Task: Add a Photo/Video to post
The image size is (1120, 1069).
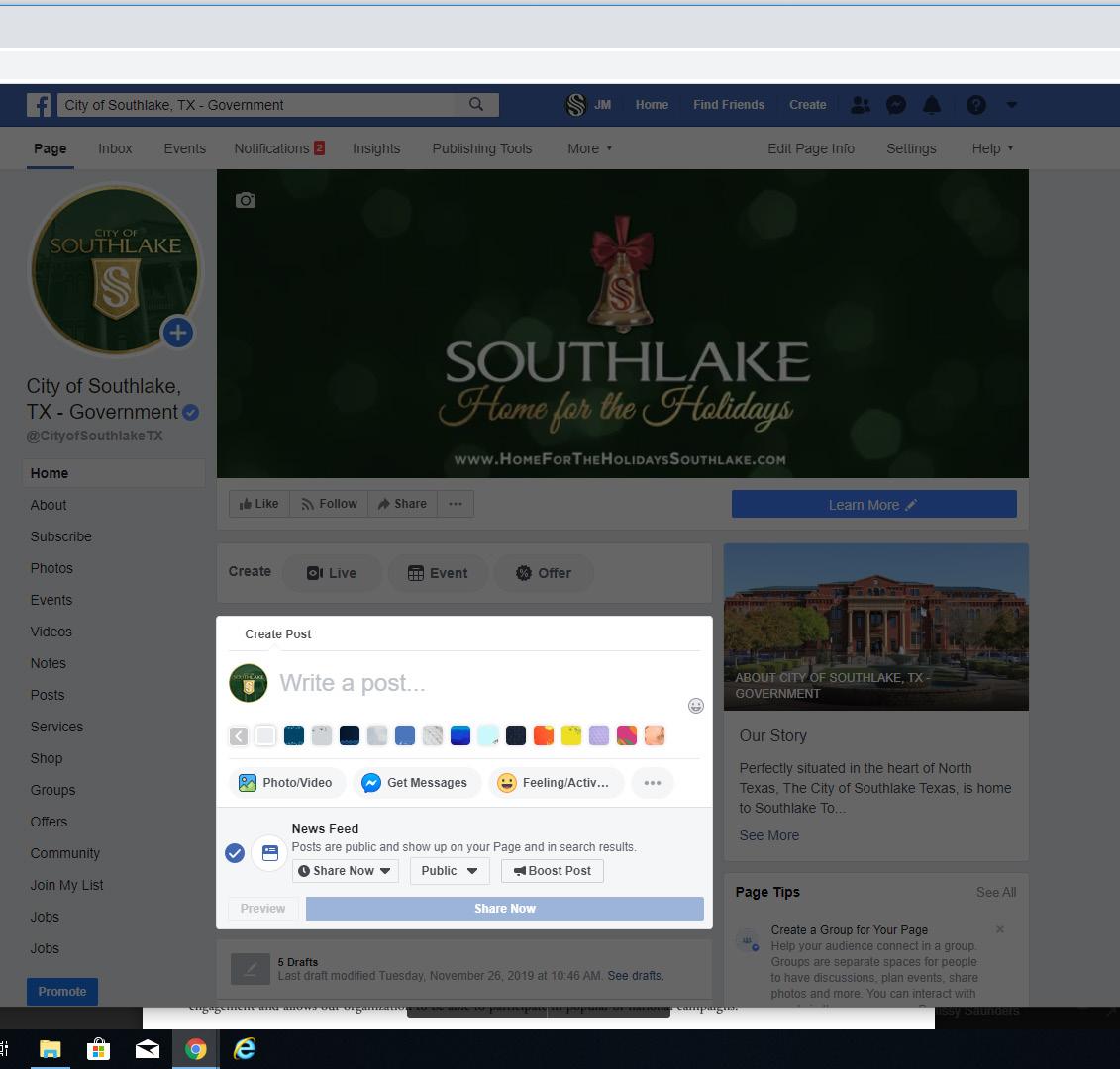Action: click(x=286, y=783)
